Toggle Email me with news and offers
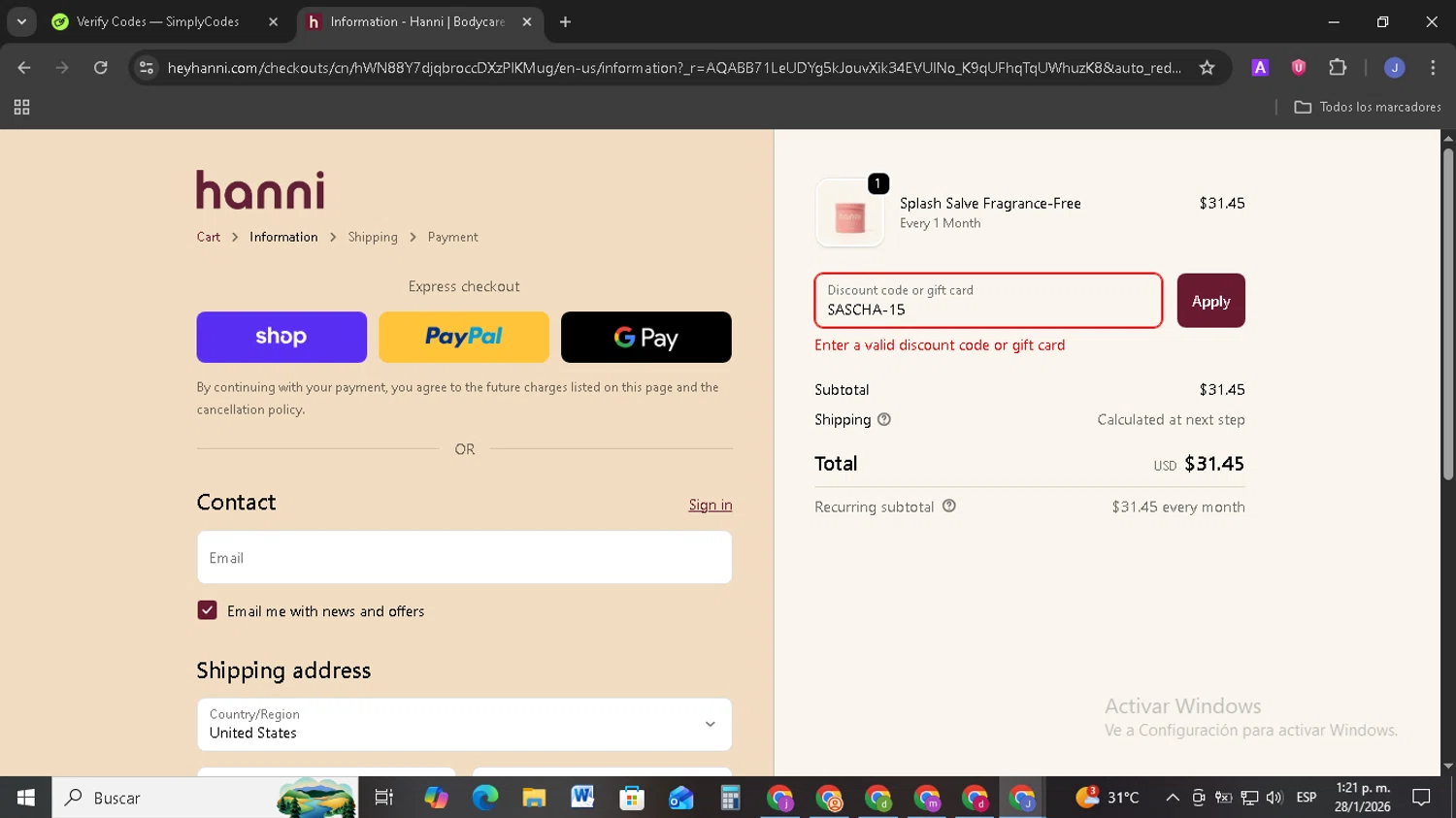This screenshot has height=818, width=1456. pos(207,610)
